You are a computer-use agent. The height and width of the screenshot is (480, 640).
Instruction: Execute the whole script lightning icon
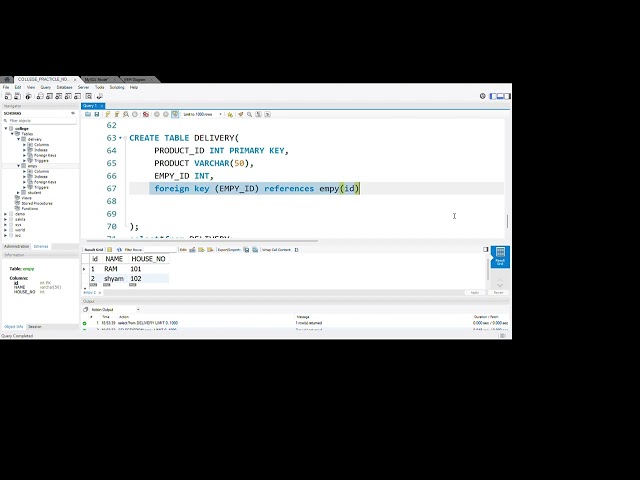tap(108, 114)
